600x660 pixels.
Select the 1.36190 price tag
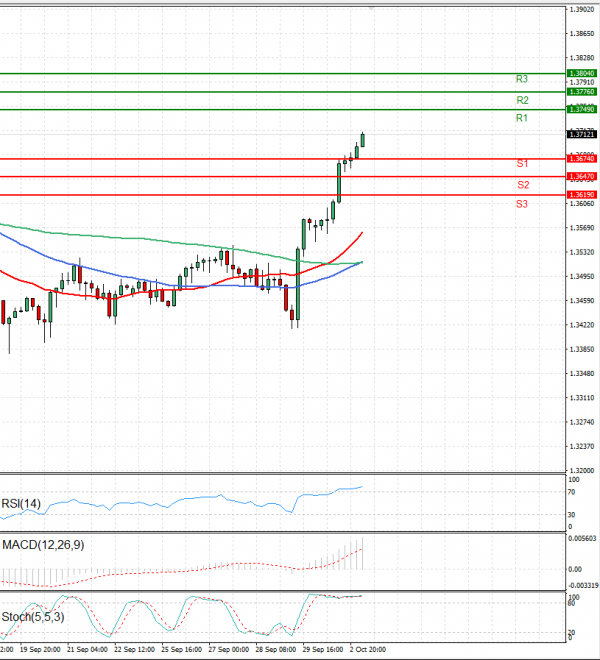tap(581, 195)
